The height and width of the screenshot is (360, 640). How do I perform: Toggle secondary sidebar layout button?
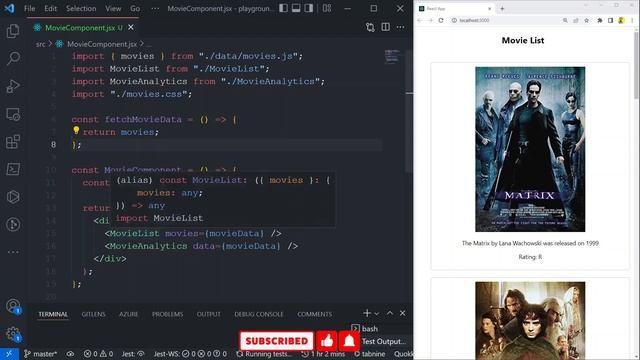[x=309, y=8]
